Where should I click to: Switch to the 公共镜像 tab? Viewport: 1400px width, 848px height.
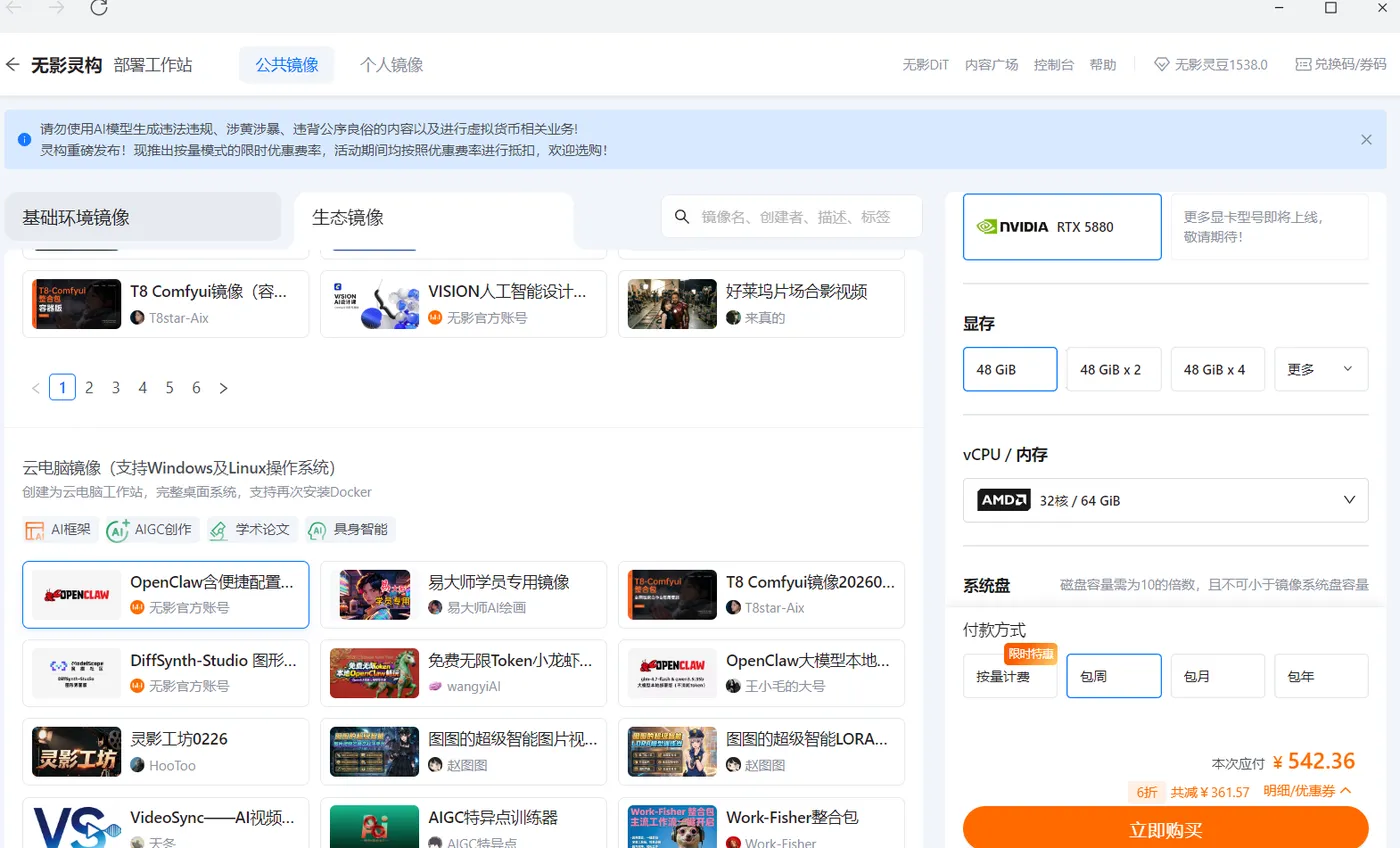point(287,65)
